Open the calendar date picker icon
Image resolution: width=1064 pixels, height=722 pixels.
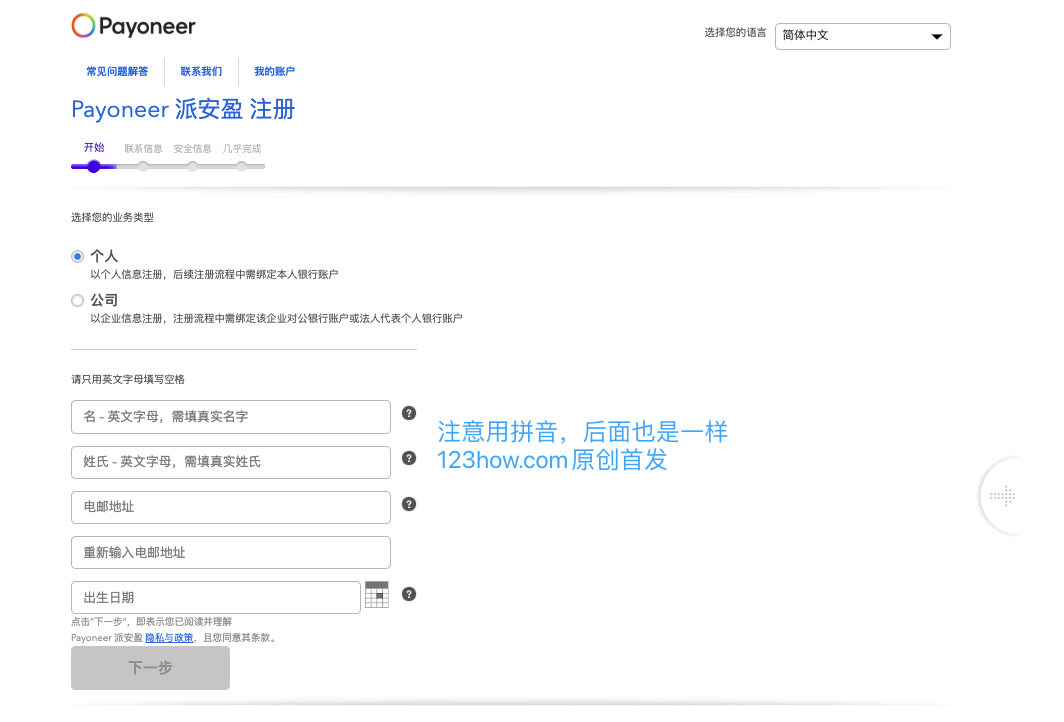pyautogui.click(x=377, y=595)
